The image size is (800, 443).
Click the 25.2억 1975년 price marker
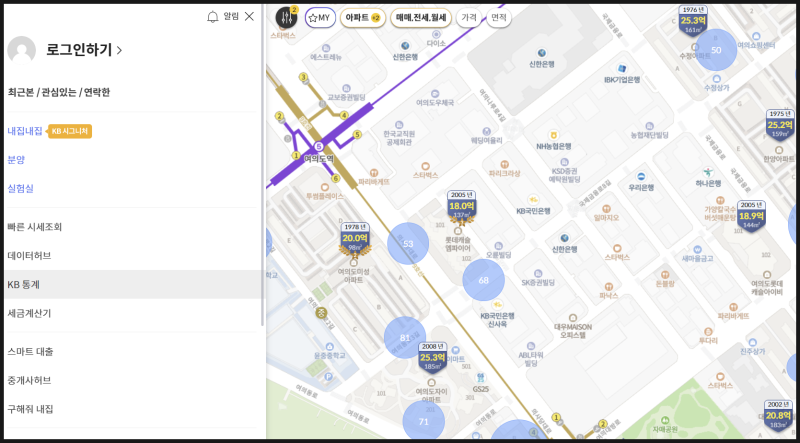click(780, 125)
